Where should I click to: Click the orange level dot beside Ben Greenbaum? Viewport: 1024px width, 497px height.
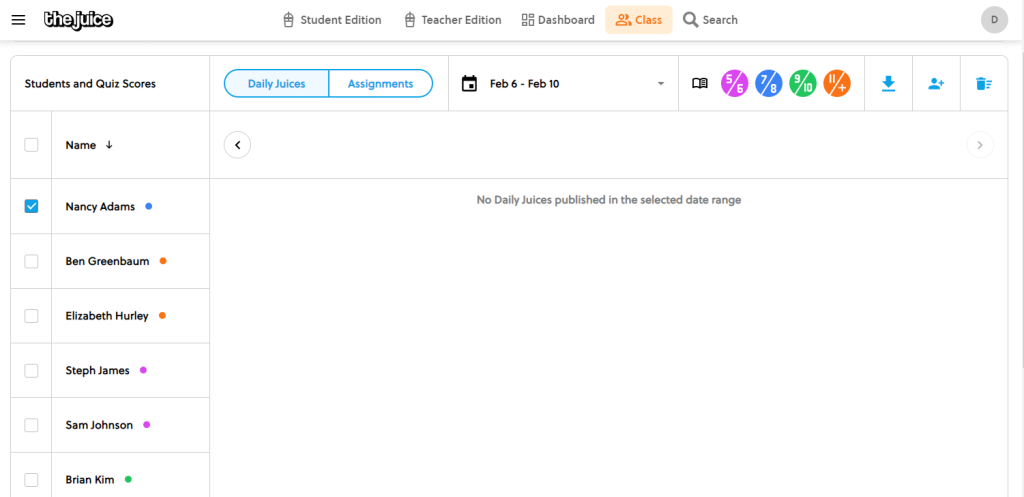(x=163, y=261)
